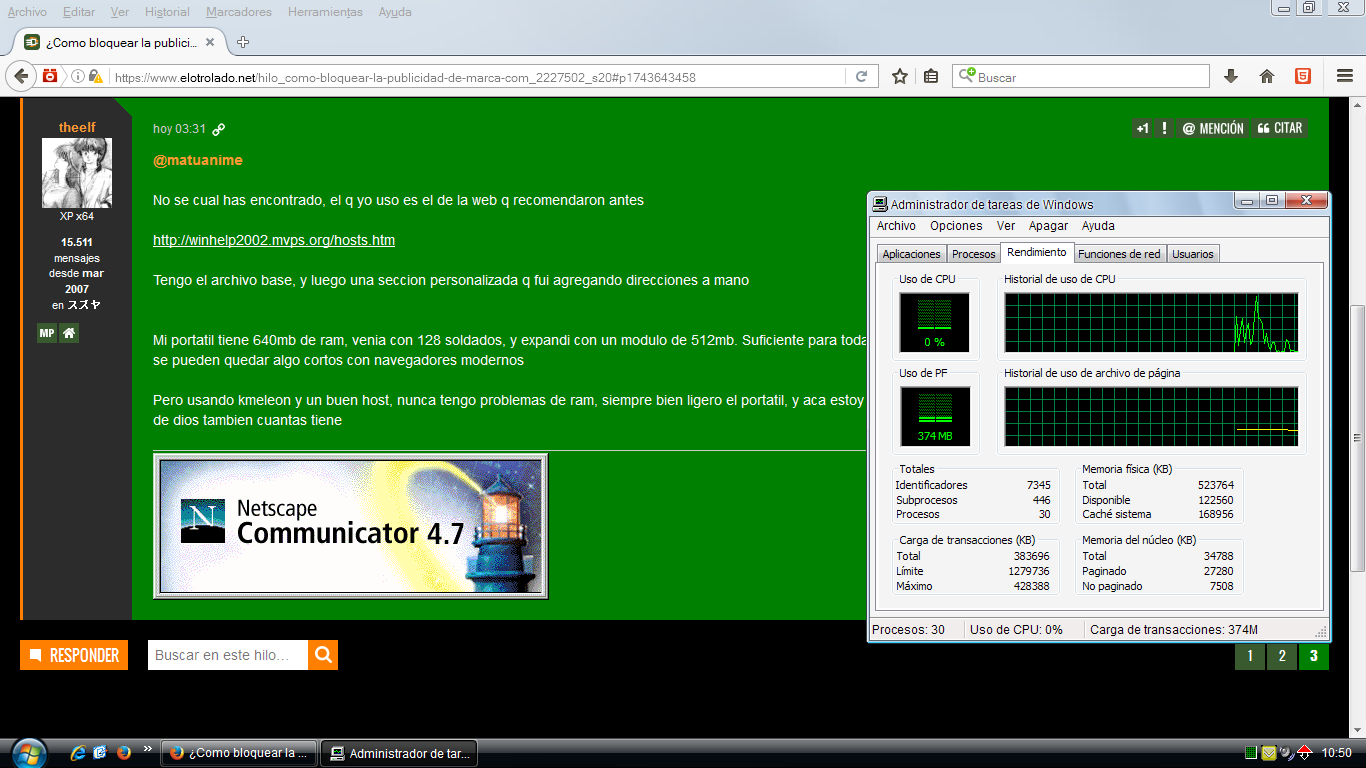Click the 'Procesos: 30' status bar entry
This screenshot has height=768, width=1366.
pyautogui.click(x=908, y=630)
